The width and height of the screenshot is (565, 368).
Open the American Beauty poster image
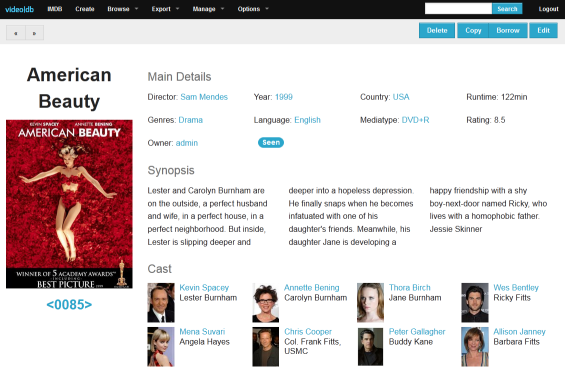[x=69, y=204]
